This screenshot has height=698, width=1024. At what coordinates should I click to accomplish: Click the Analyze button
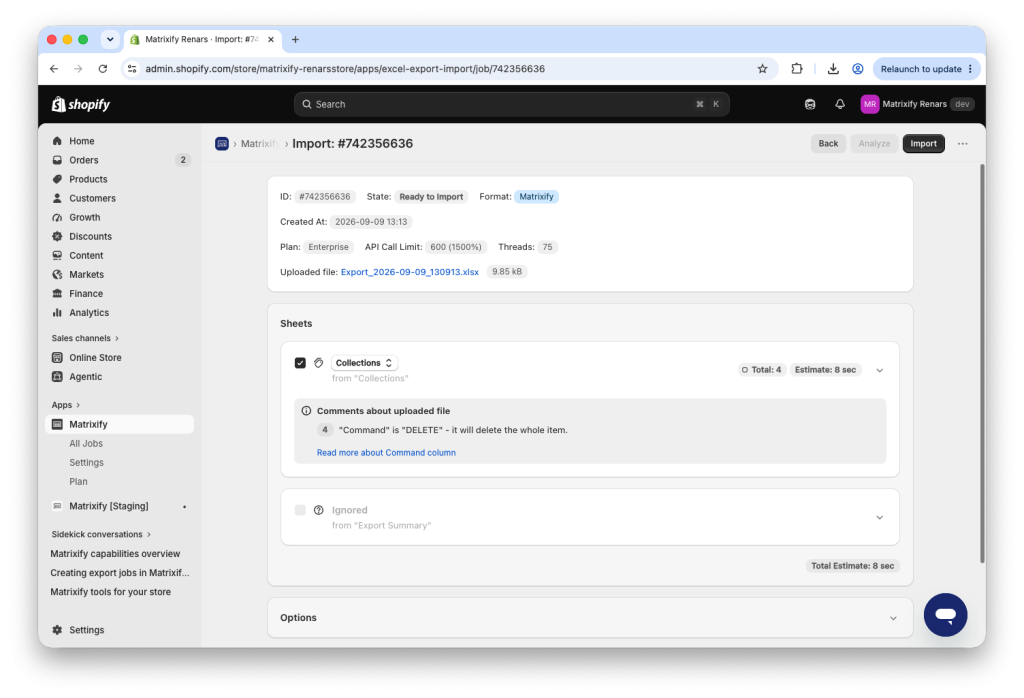[x=874, y=144]
